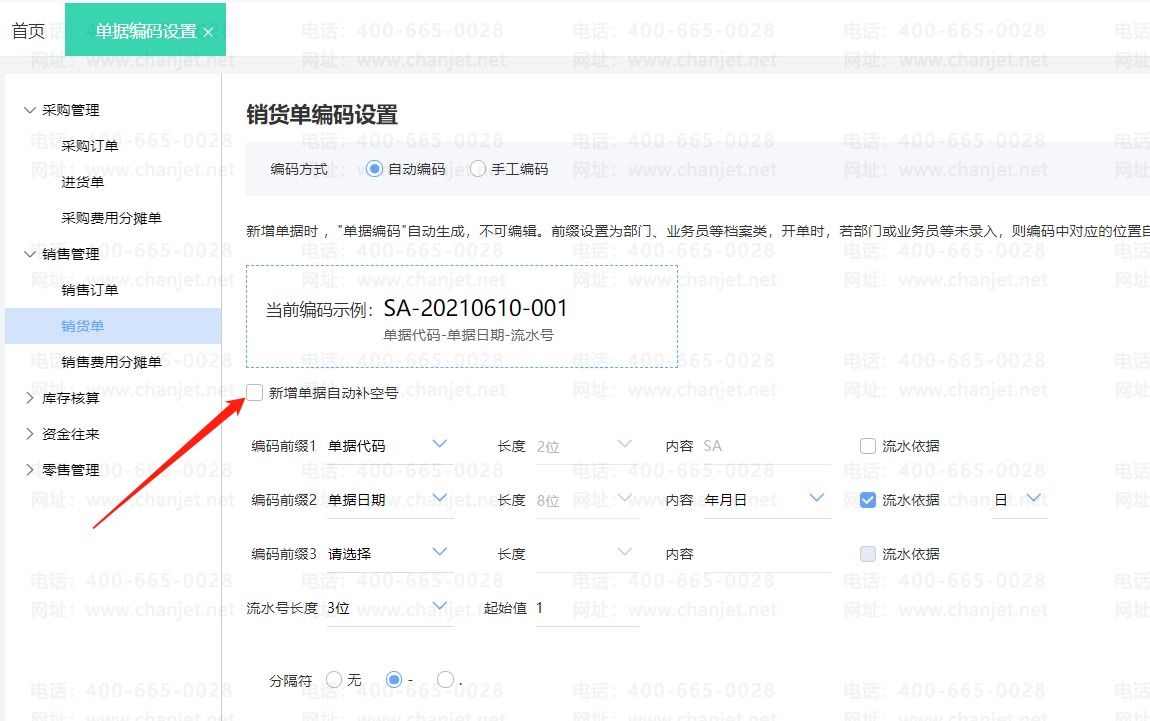The width and height of the screenshot is (1150, 721).
Task: Open 编码前缀2 单据日期 dropdown
Action: click(x=389, y=500)
